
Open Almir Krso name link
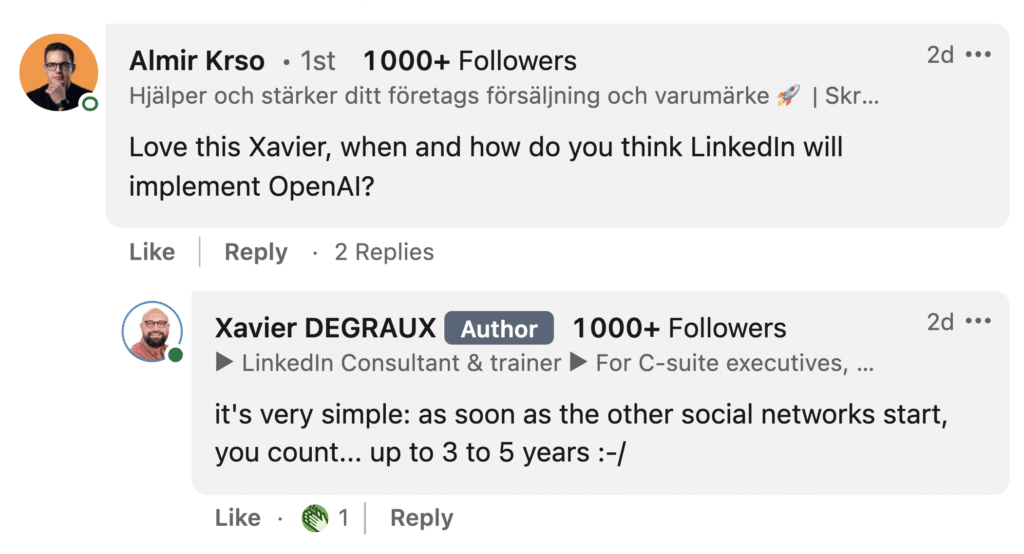pos(197,61)
